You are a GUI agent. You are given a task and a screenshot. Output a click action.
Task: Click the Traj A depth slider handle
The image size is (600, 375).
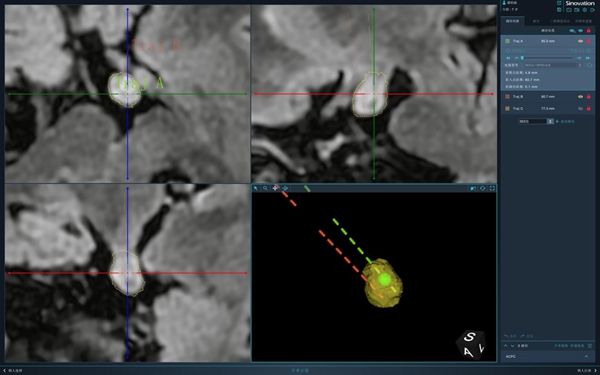tap(522, 58)
